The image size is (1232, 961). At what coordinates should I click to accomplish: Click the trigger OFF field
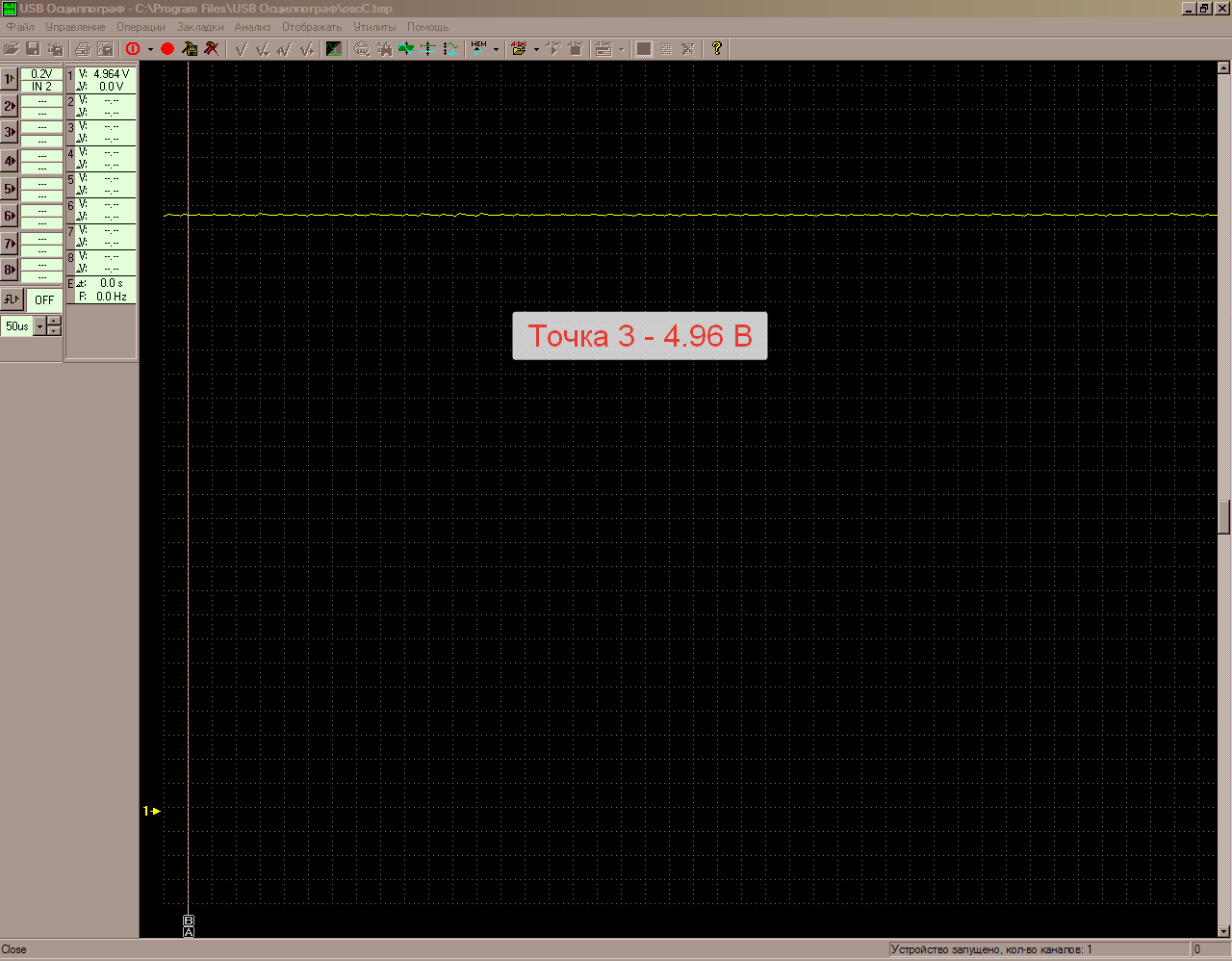44,299
